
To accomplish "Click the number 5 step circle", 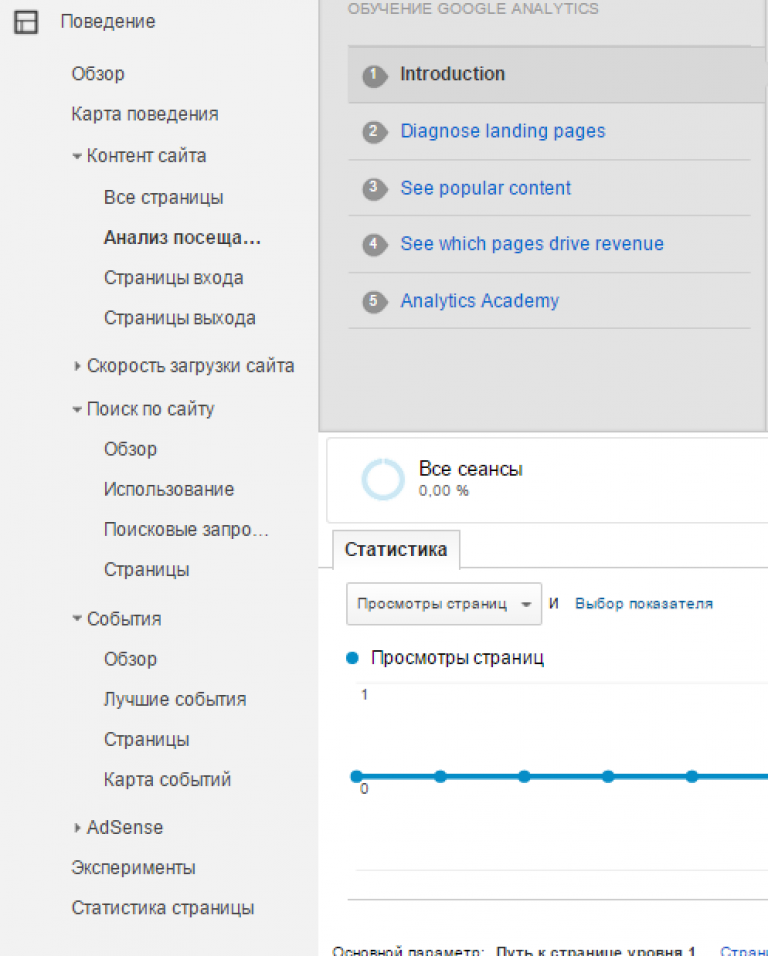I will pos(375,302).
